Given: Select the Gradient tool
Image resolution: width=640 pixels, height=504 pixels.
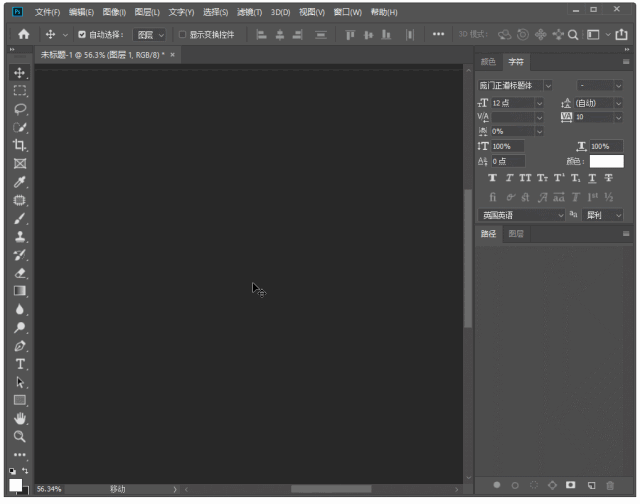Looking at the screenshot, I should pos(19,291).
